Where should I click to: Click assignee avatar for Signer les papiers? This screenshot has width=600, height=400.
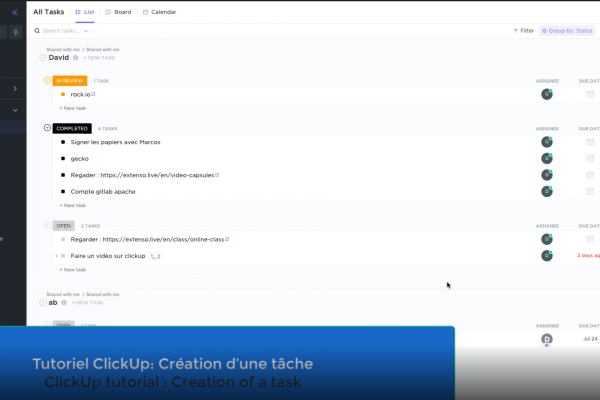[547, 142]
